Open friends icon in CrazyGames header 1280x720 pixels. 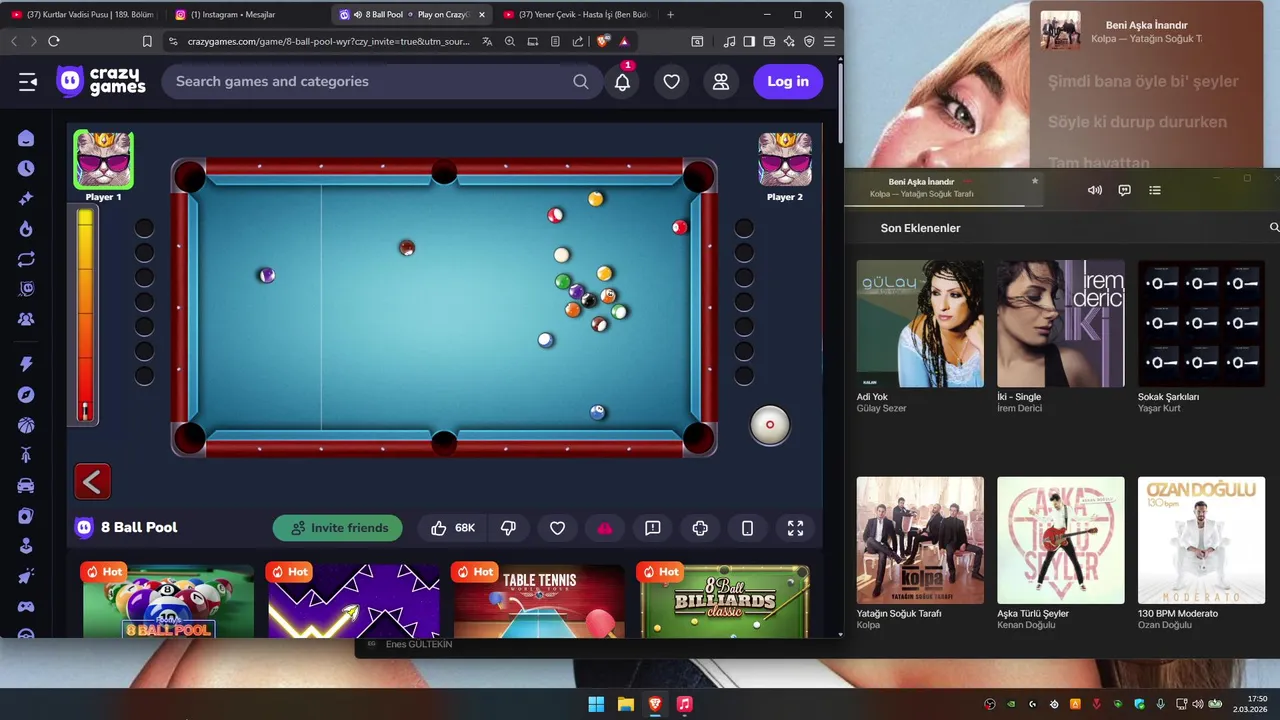pos(721,82)
